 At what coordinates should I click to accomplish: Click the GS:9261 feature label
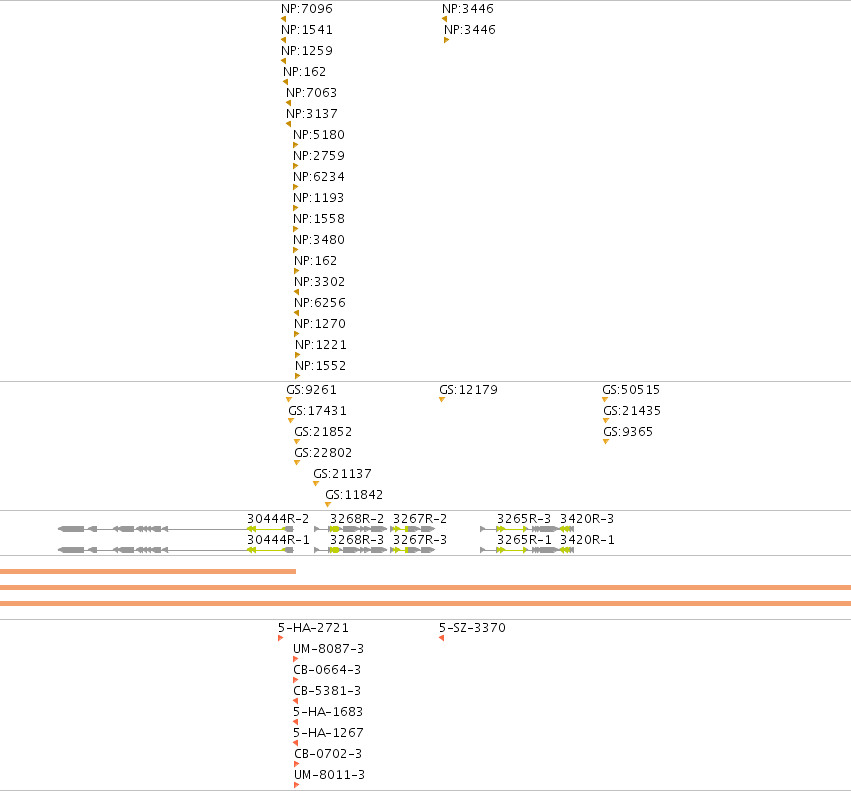click(x=312, y=390)
